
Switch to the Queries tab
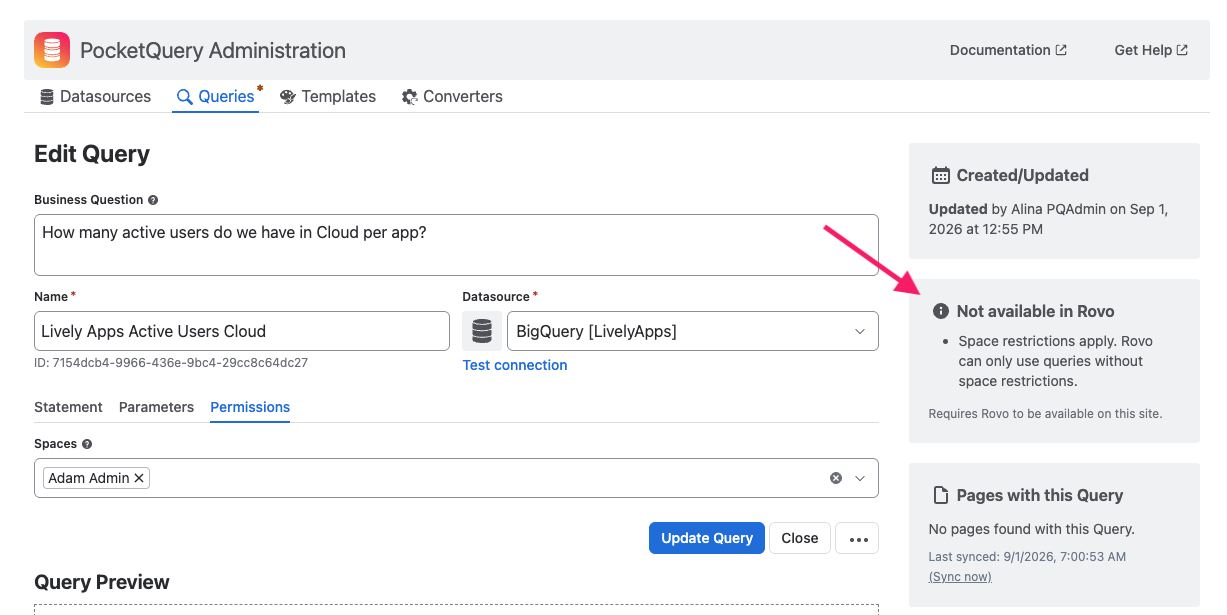coord(216,97)
